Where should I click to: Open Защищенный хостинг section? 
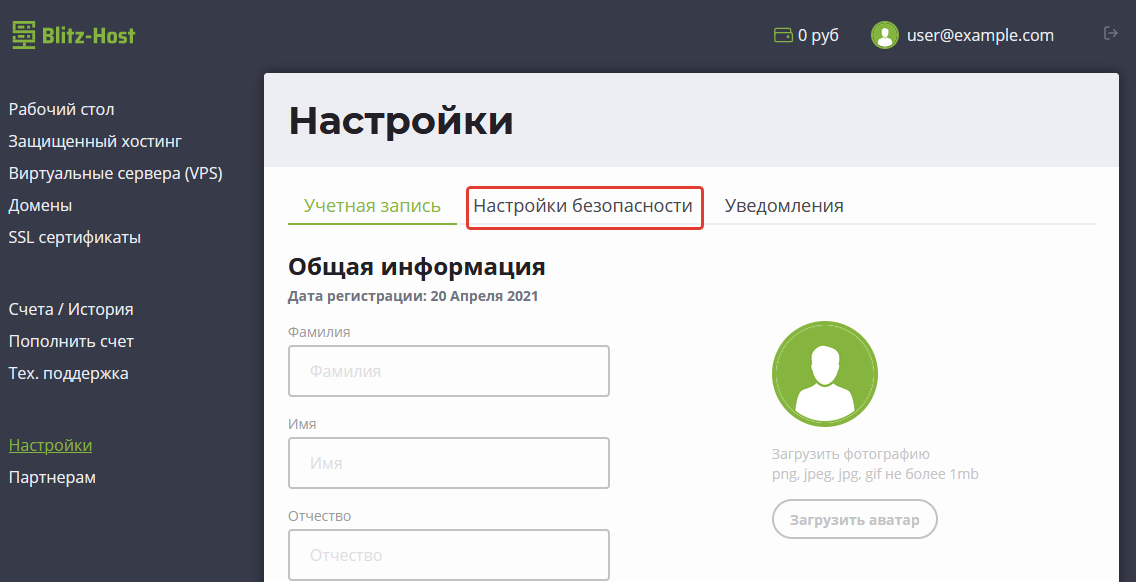[x=95, y=141]
